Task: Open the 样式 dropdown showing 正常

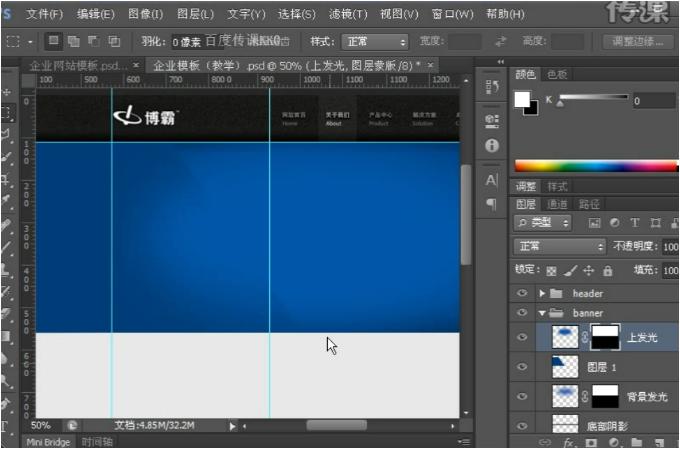Action: point(375,42)
